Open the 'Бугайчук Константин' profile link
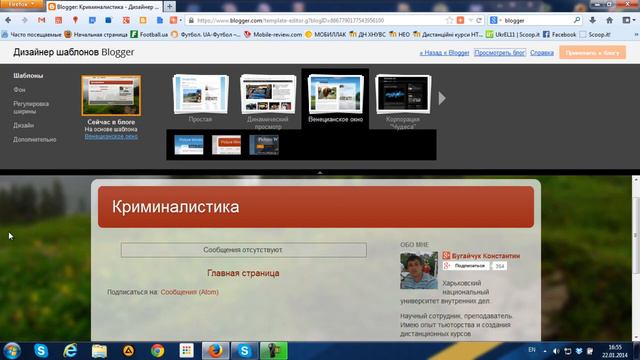This screenshot has width=640, height=360. (x=486, y=256)
